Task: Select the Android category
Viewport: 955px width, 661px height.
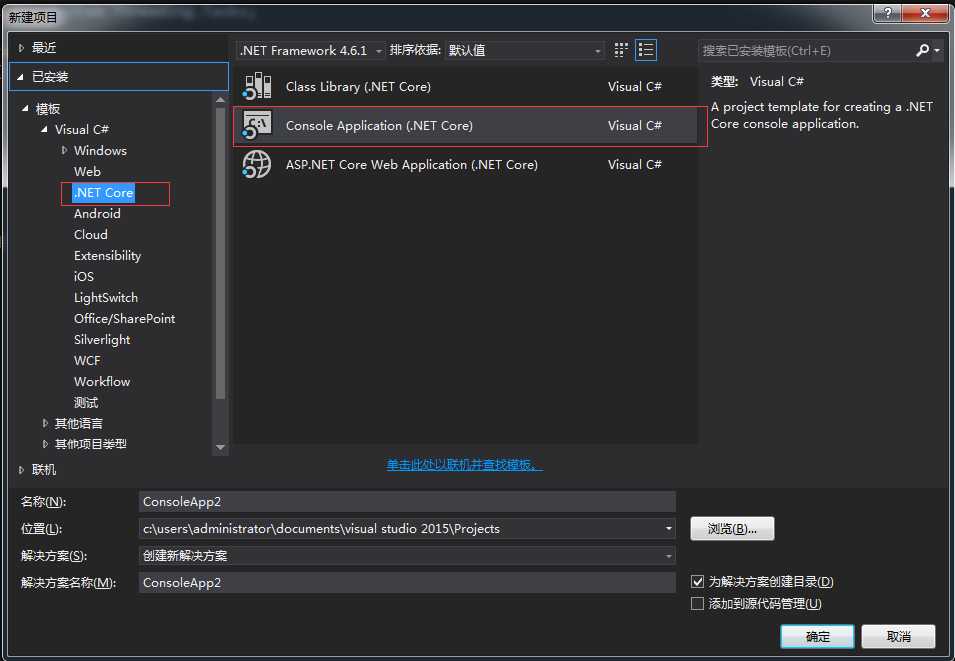Action: (97, 213)
